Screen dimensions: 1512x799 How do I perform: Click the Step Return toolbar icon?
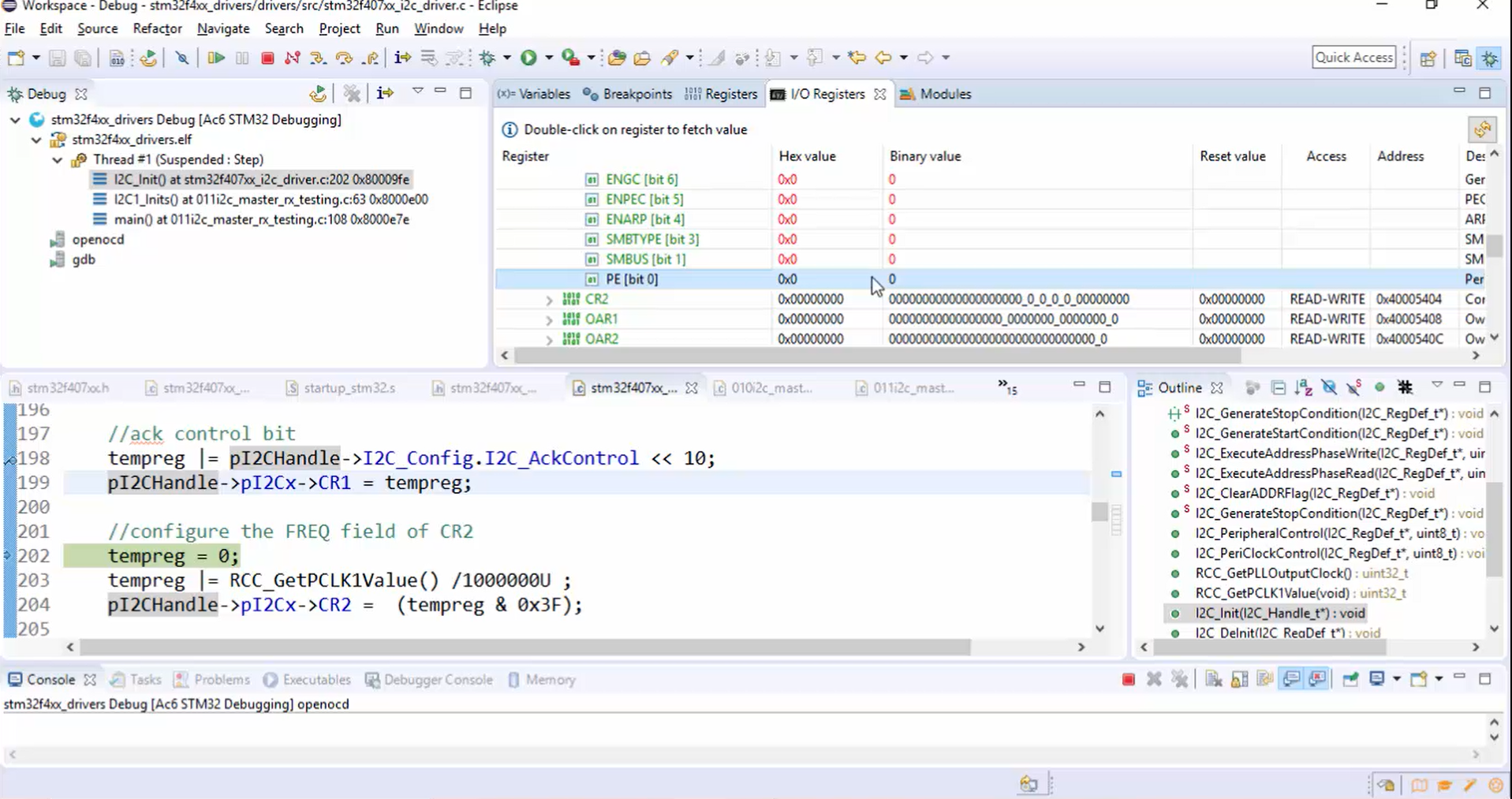point(369,58)
